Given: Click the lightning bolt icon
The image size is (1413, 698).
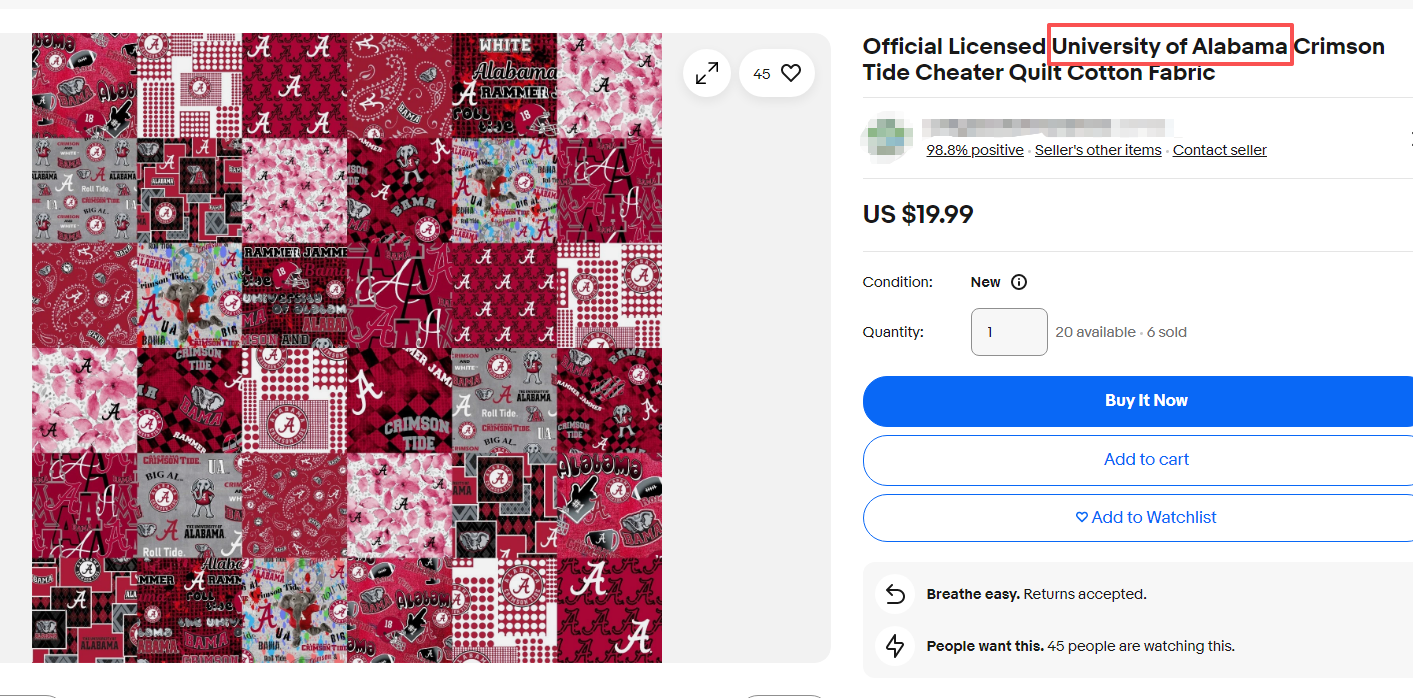Looking at the screenshot, I should 895,646.
